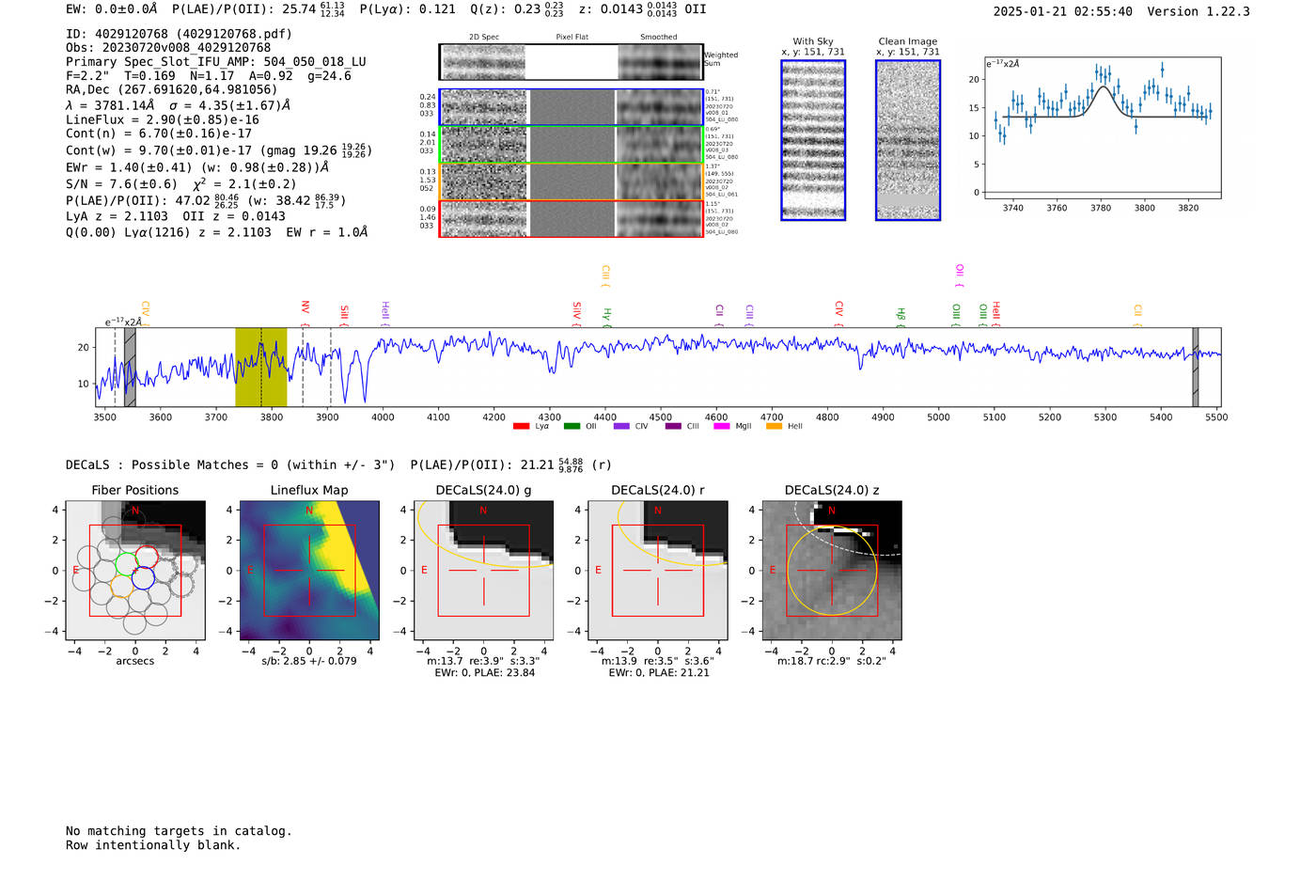Select the EWr = 1.40(±0.41) line
This screenshot has height=896, width=1316.
(x=197, y=167)
